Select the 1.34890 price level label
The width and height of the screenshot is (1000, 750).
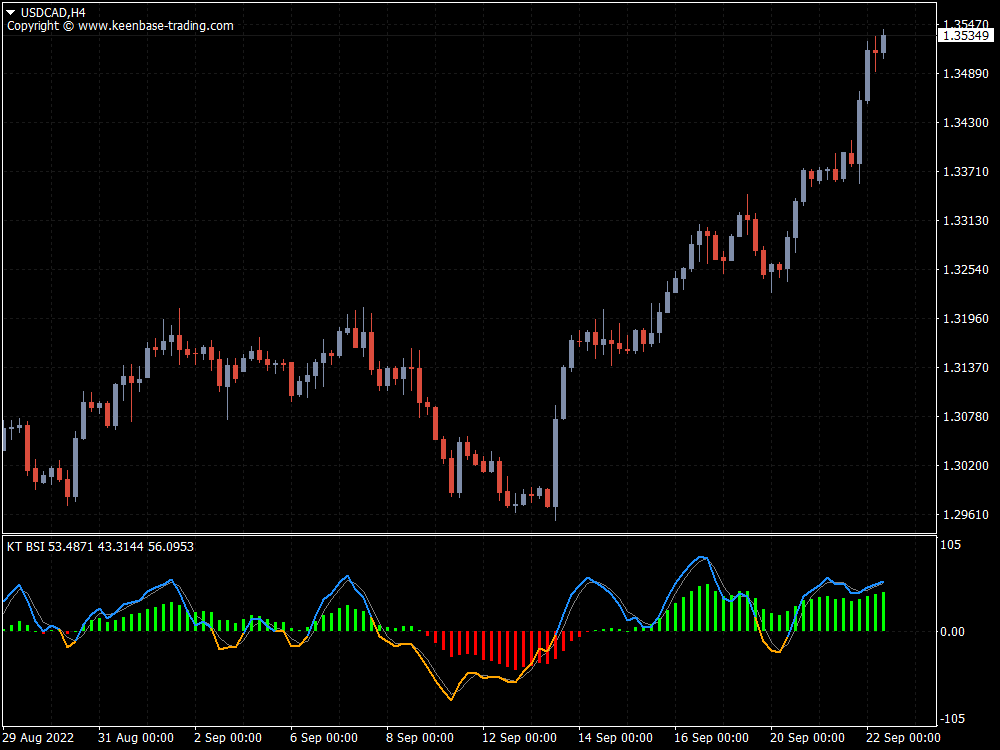pos(966,74)
